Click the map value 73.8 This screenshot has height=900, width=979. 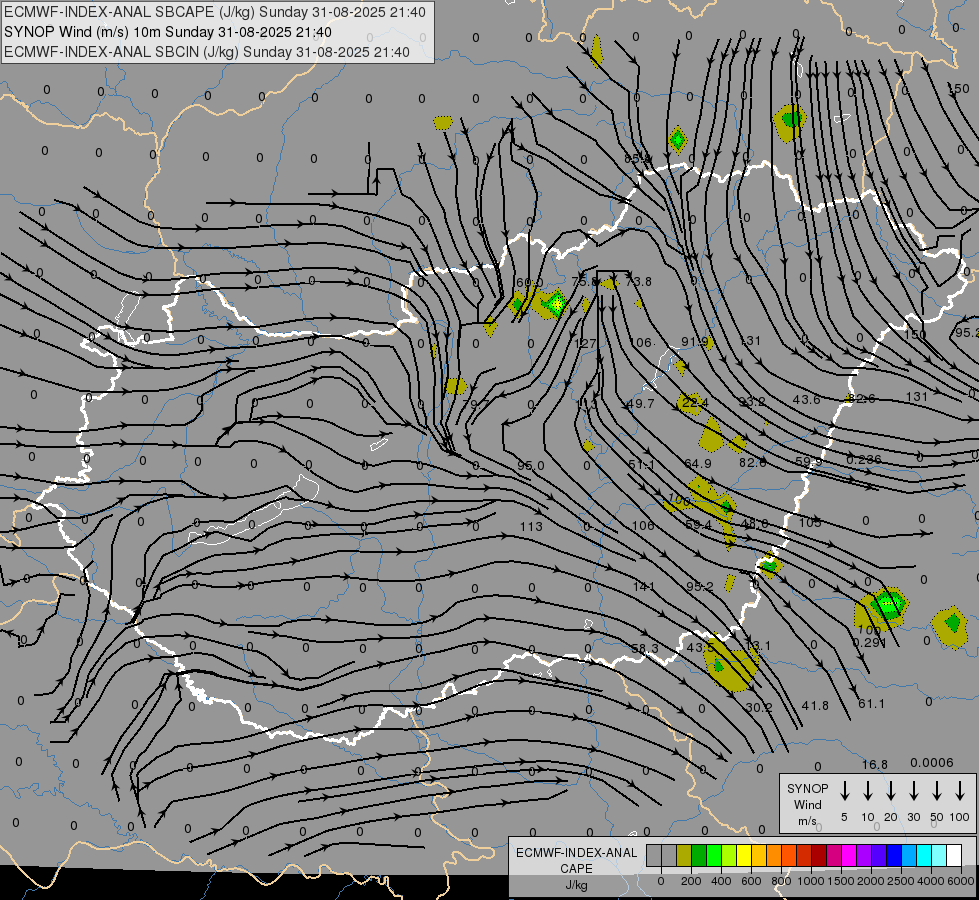[639, 282]
